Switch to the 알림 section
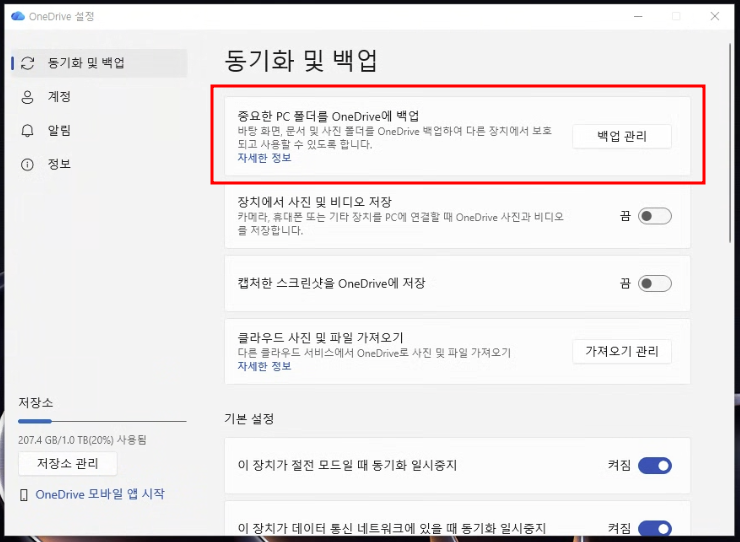Image resolution: width=740 pixels, height=542 pixels. pyautogui.click(x=99, y=131)
